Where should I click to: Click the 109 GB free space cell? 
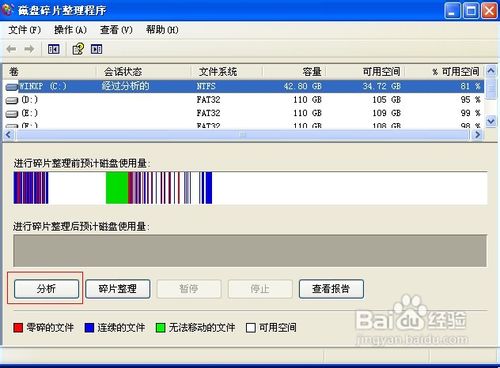(x=387, y=113)
